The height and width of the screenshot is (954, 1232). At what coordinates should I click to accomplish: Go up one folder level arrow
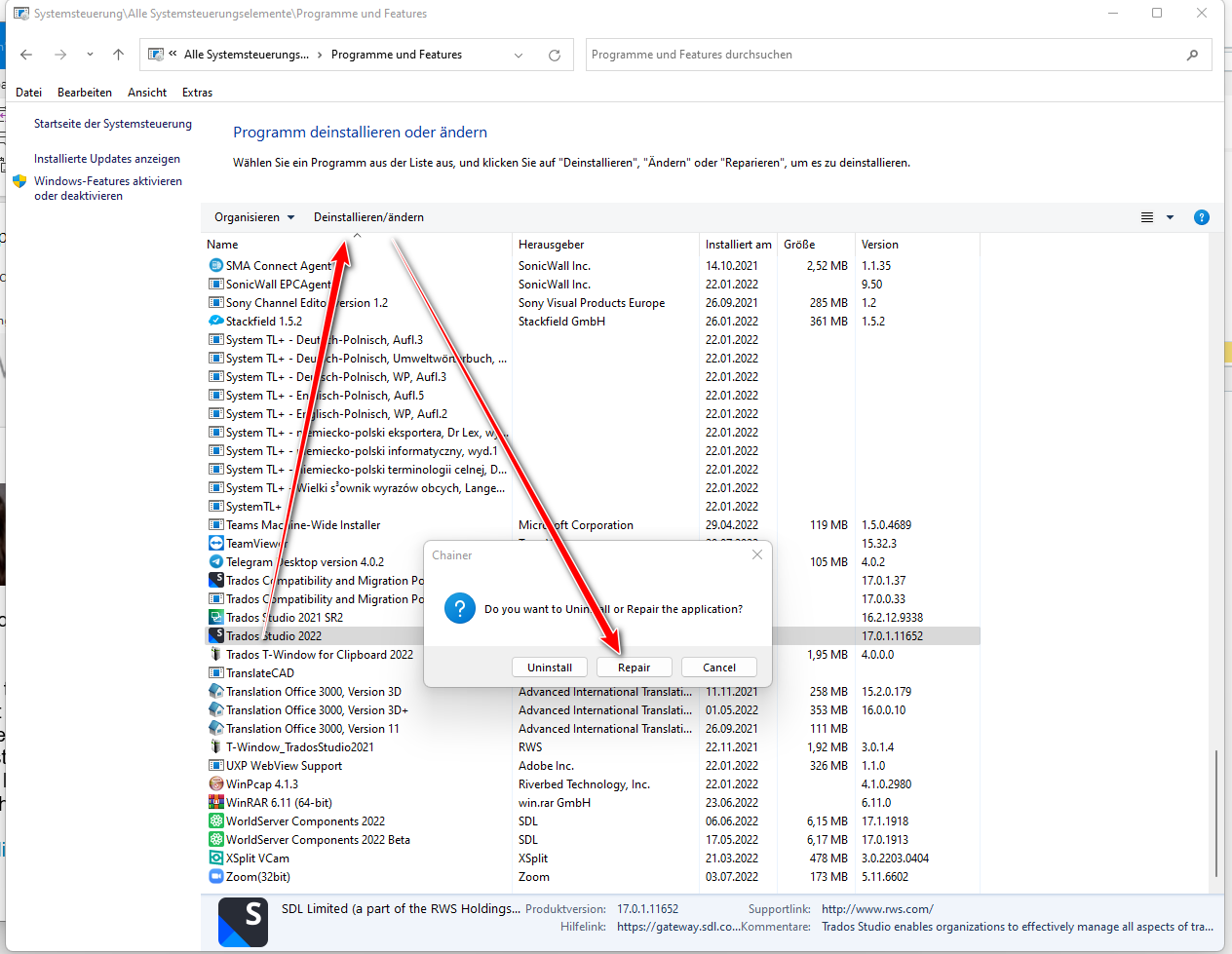(118, 55)
